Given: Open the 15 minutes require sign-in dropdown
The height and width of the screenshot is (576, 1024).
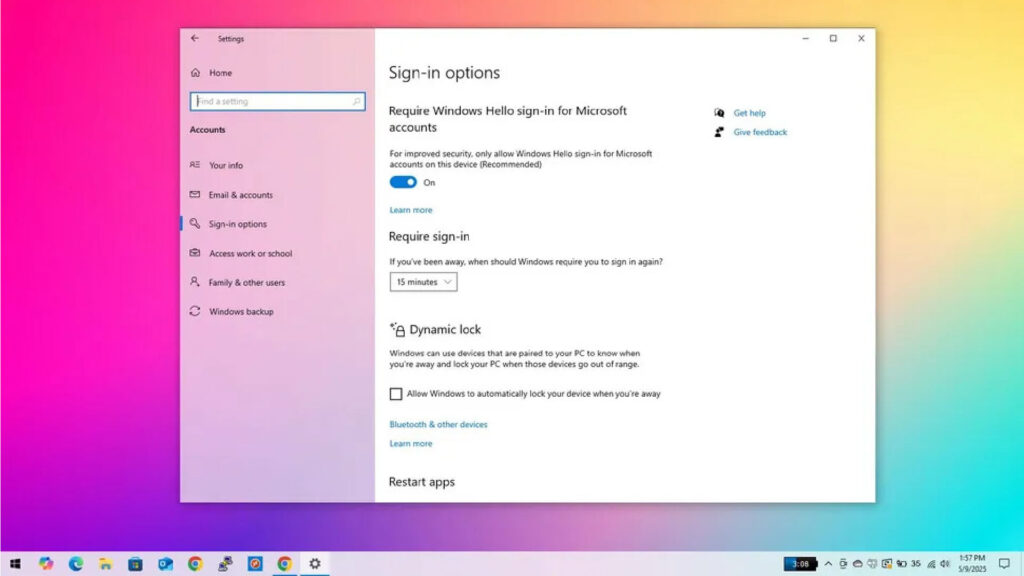Looking at the screenshot, I should coord(423,282).
